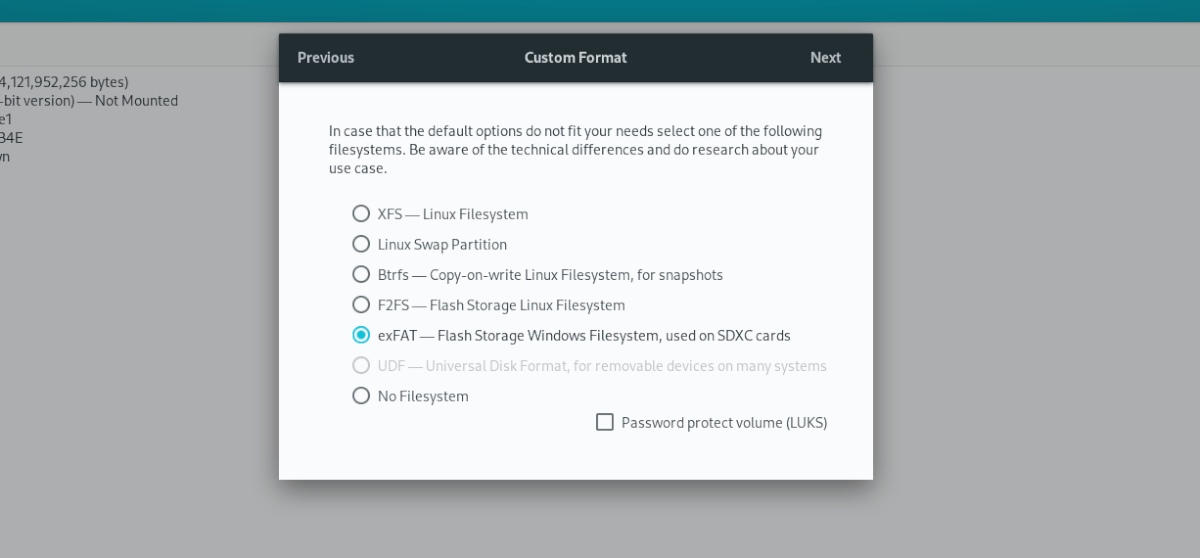
Task: Click the 'XFS — Linux Filesystem' label text
Action: [x=453, y=214]
